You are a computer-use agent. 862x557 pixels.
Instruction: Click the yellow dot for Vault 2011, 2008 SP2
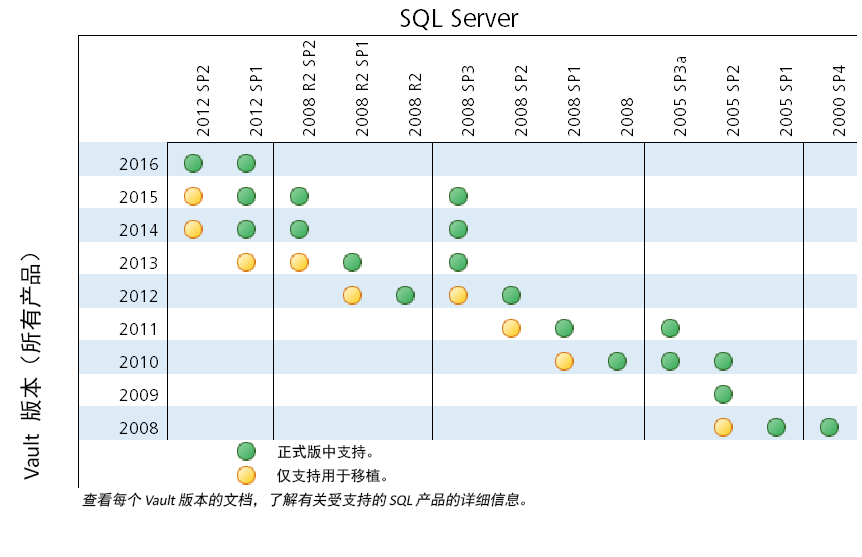click(511, 328)
